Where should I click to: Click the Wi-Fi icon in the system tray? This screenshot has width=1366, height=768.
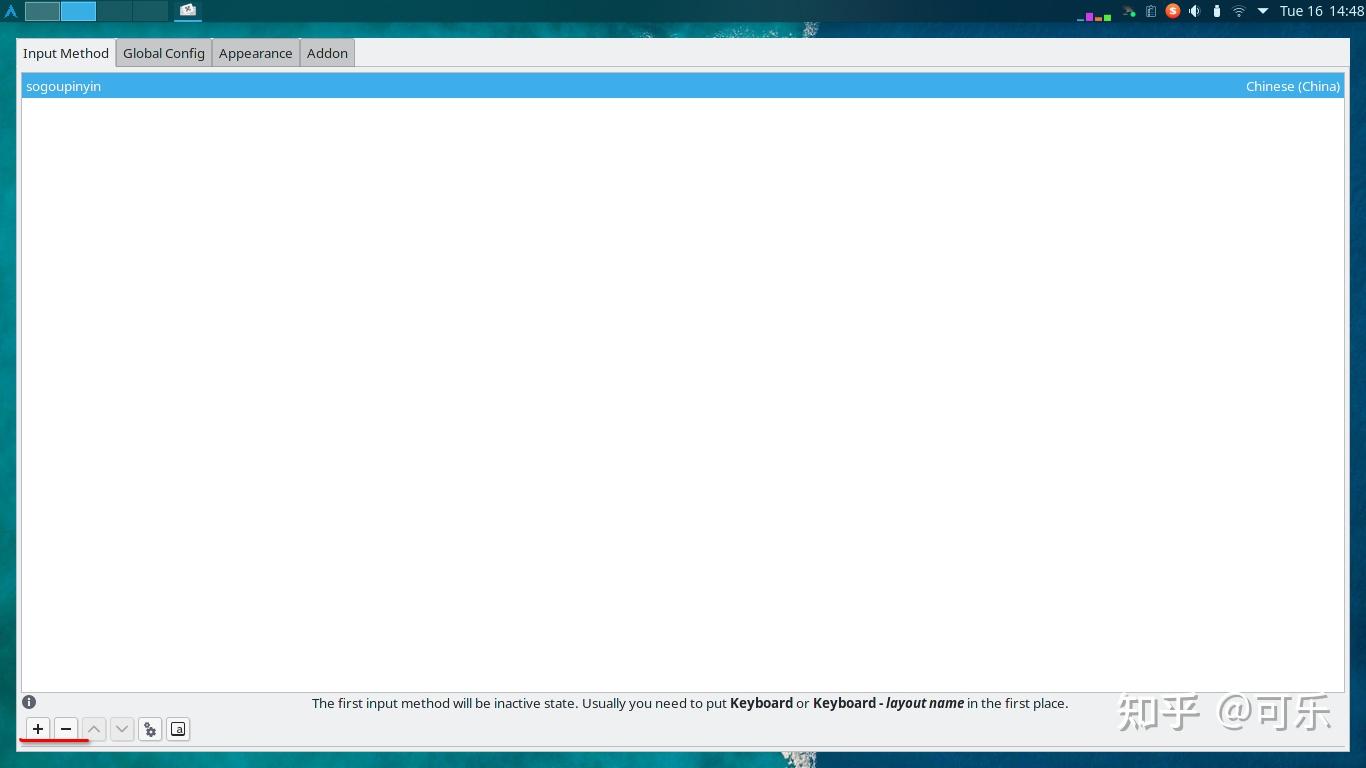point(1240,11)
